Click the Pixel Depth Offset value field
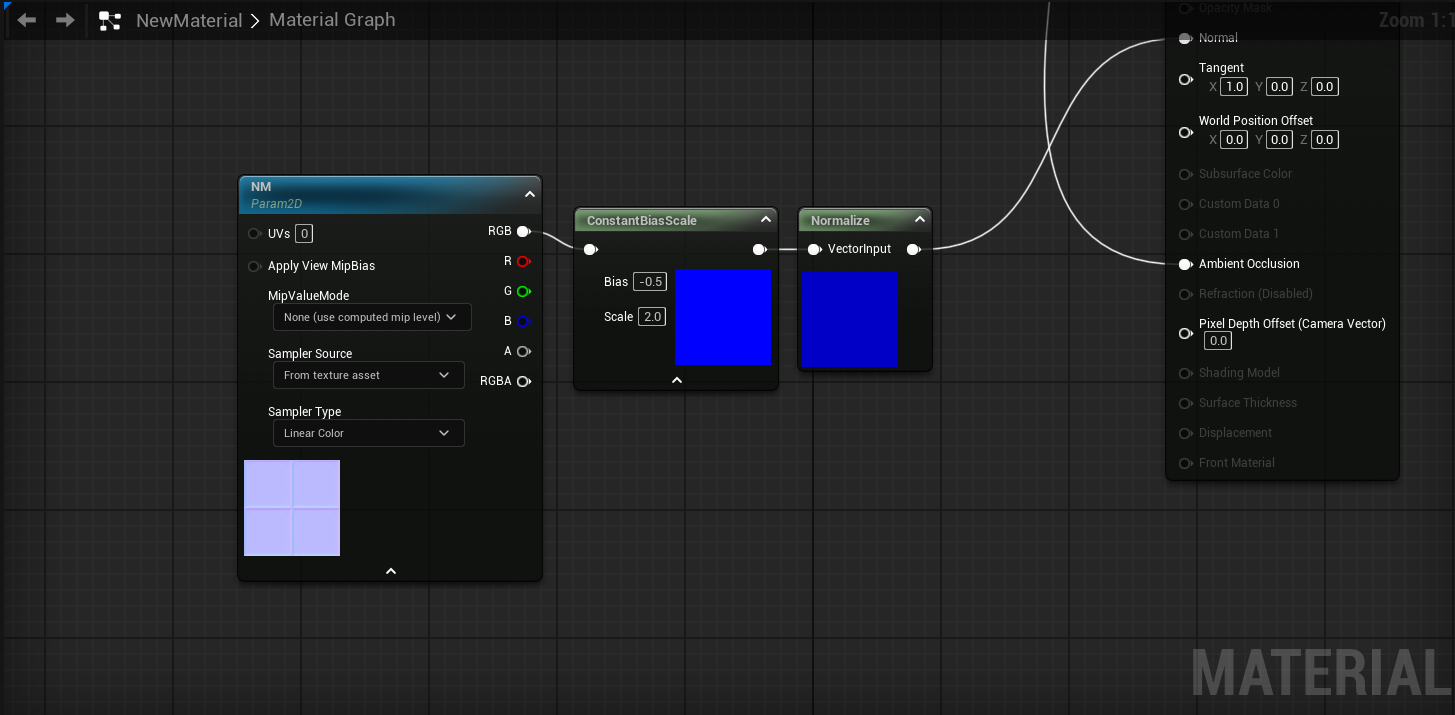The width and height of the screenshot is (1455, 715). tap(1217, 341)
